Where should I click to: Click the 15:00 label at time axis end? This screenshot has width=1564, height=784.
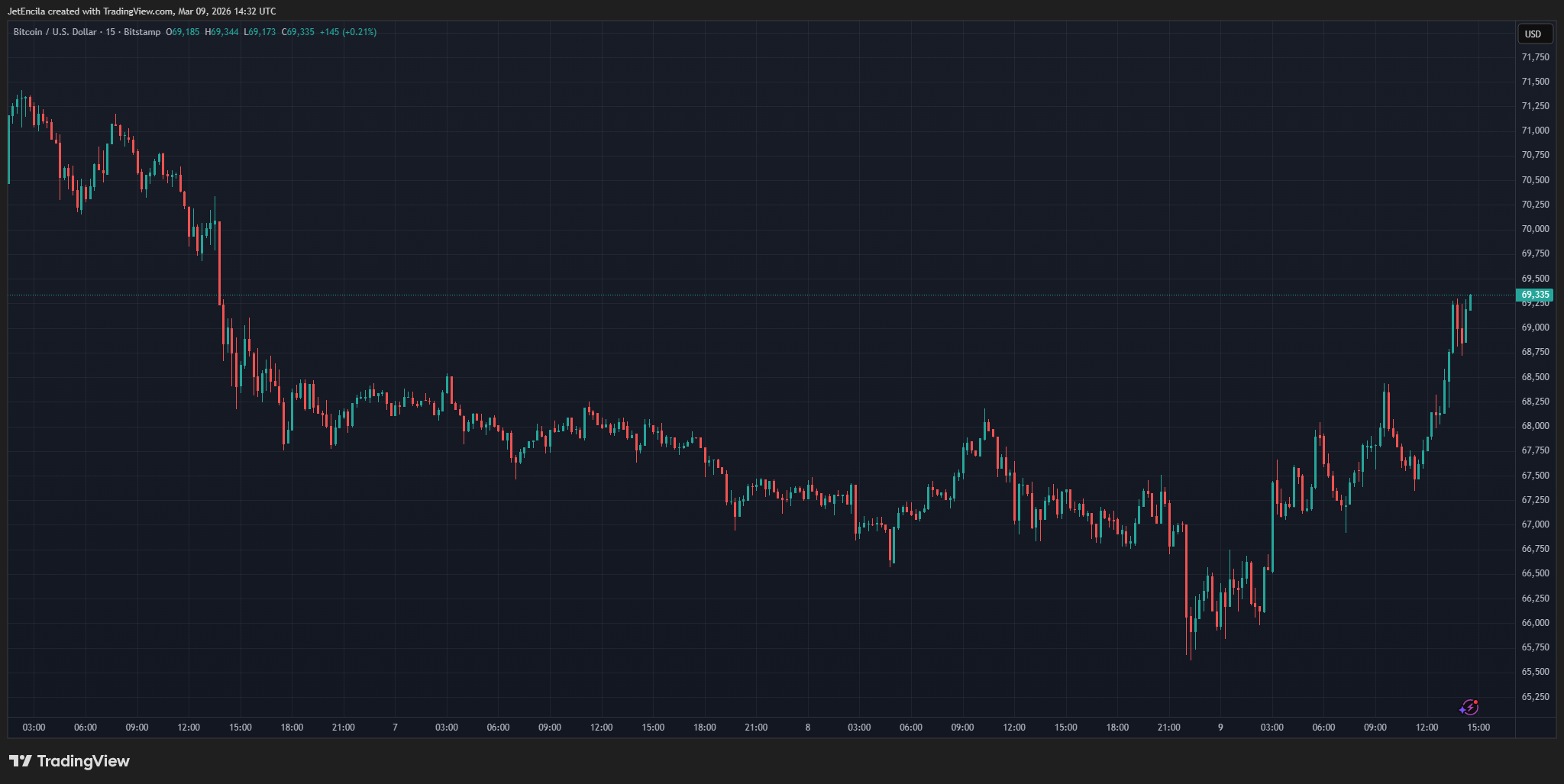click(1478, 728)
